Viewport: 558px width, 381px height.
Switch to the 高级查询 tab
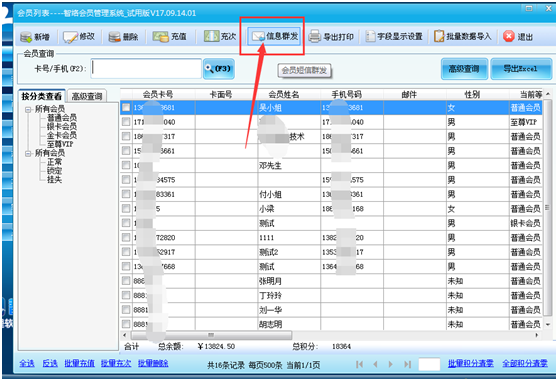click(x=87, y=96)
